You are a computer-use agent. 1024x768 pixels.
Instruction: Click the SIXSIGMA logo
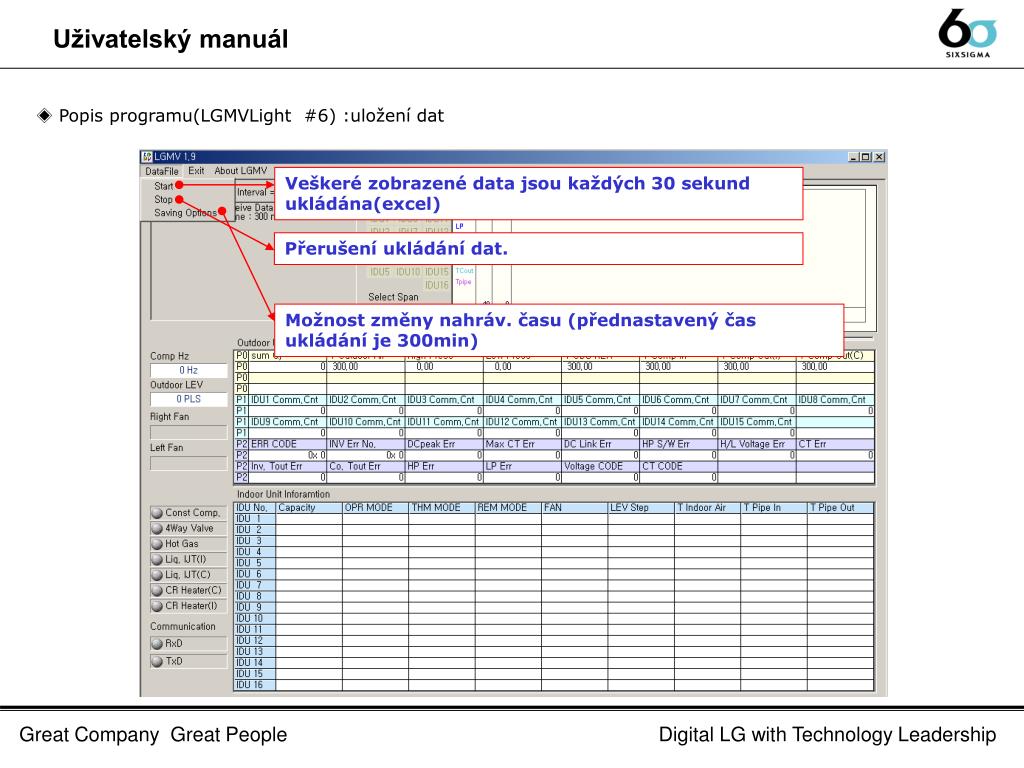click(x=968, y=33)
